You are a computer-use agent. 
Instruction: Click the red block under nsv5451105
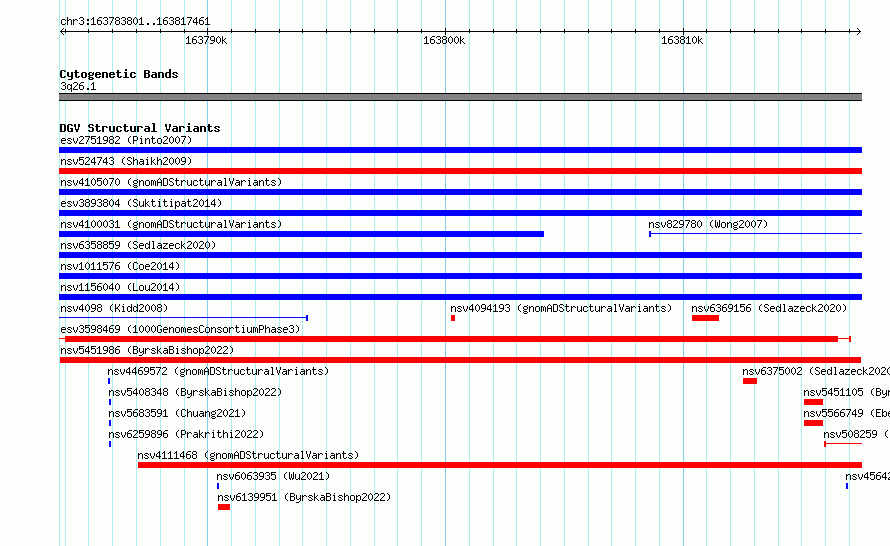pos(813,402)
